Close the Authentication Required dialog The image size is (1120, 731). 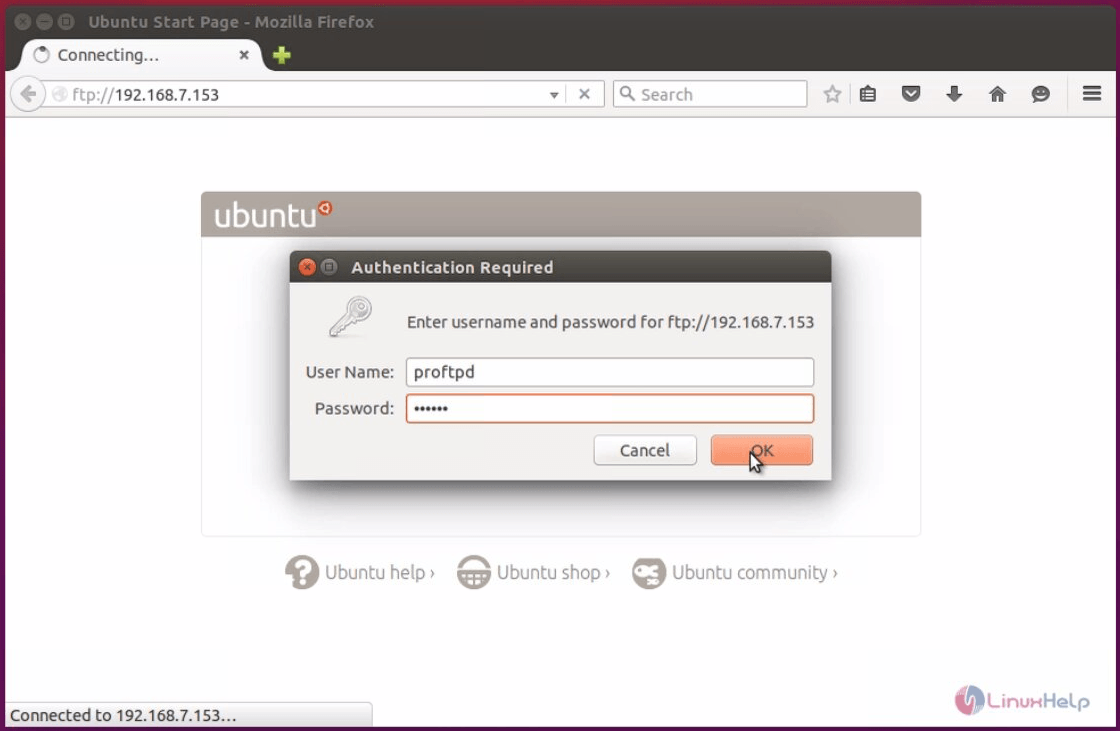click(306, 267)
